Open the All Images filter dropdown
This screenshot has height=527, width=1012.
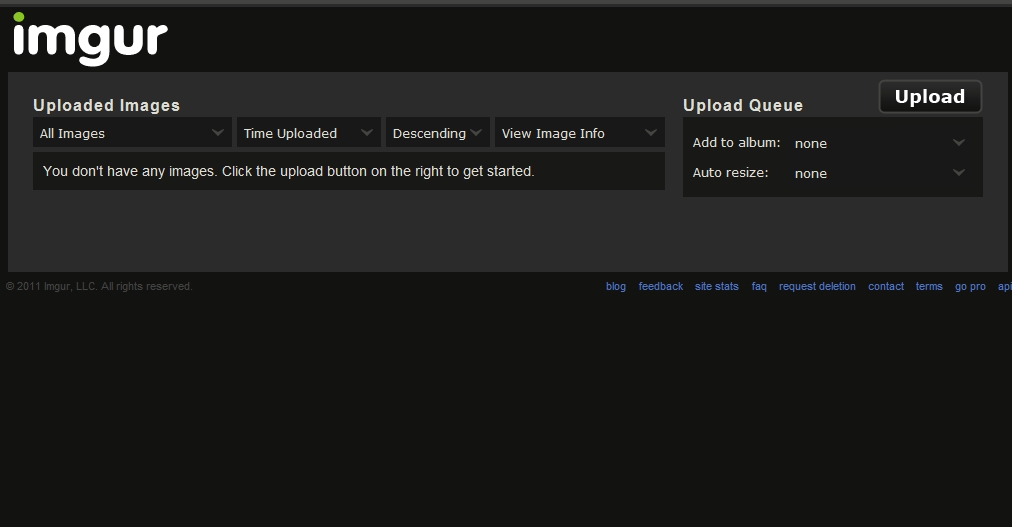[x=132, y=133]
